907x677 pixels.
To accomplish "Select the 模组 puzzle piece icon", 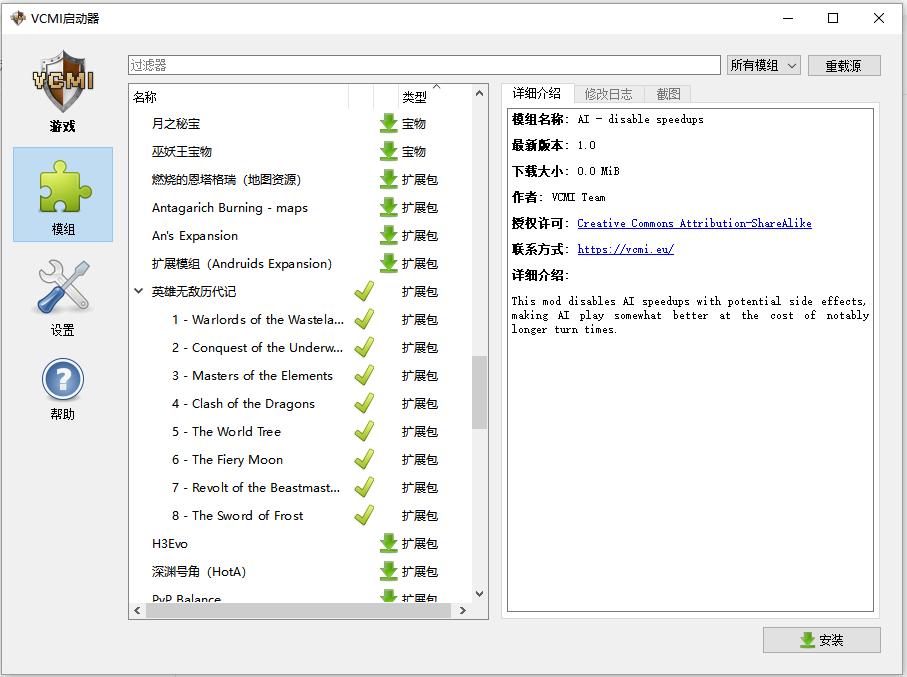I will [64, 186].
